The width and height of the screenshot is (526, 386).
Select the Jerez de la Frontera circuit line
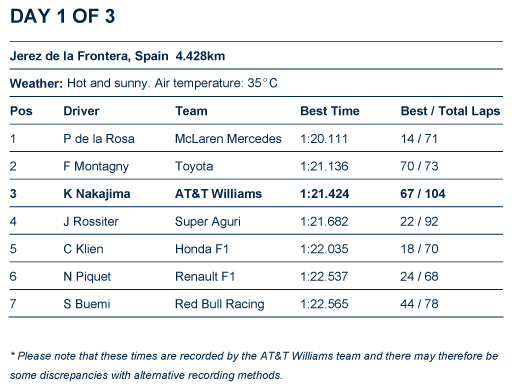(x=117, y=56)
